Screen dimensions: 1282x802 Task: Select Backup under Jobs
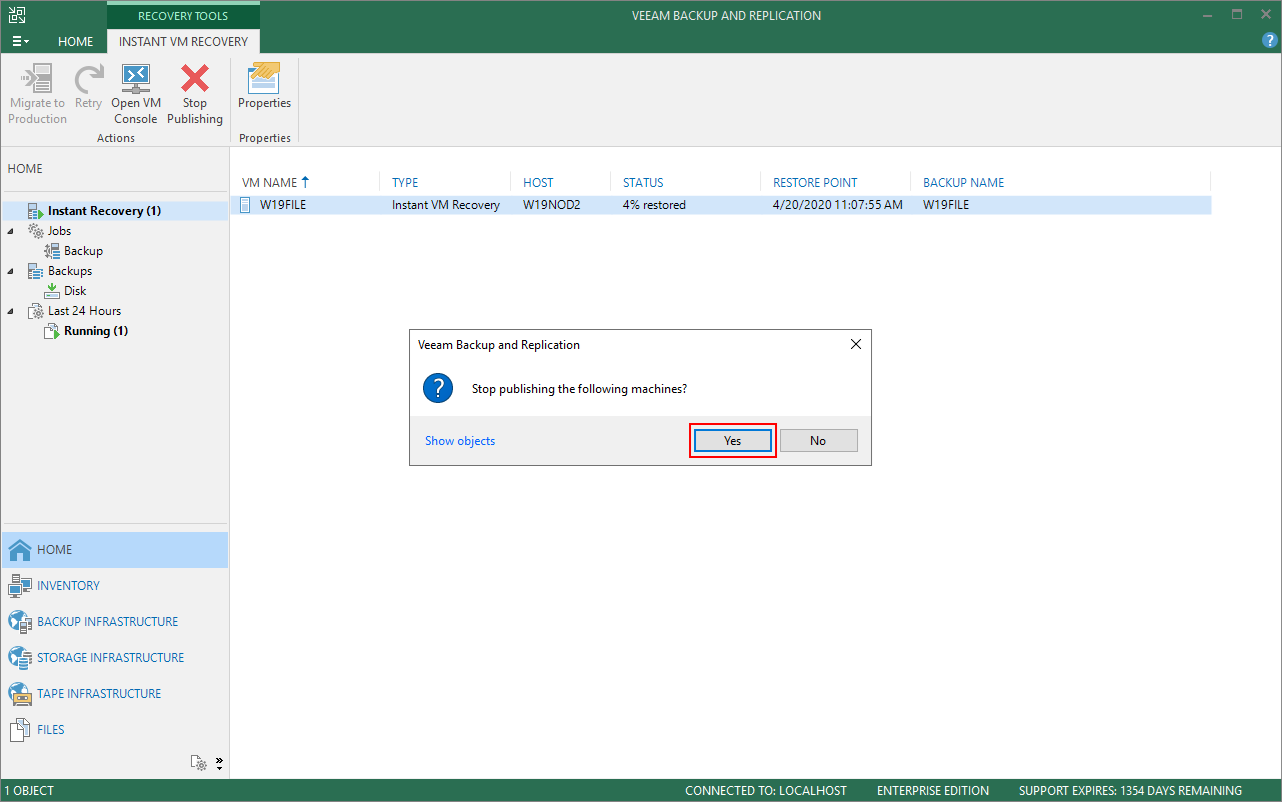83,251
